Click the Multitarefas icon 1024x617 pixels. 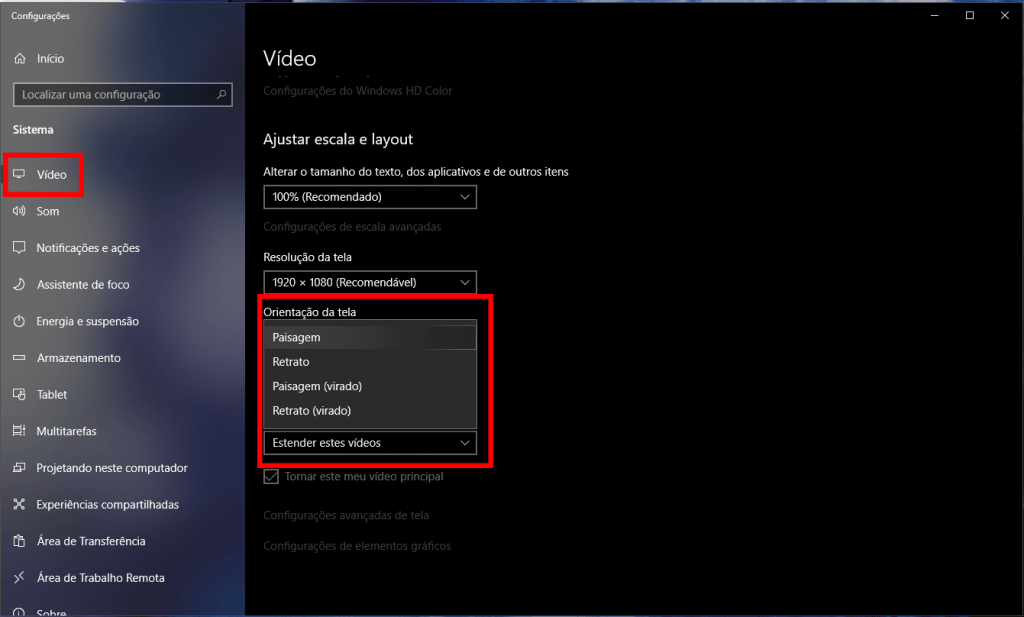pos(20,431)
